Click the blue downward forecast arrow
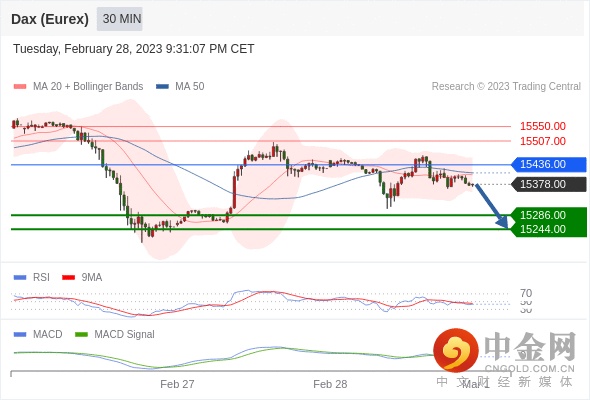590x400 pixels. pos(492,206)
